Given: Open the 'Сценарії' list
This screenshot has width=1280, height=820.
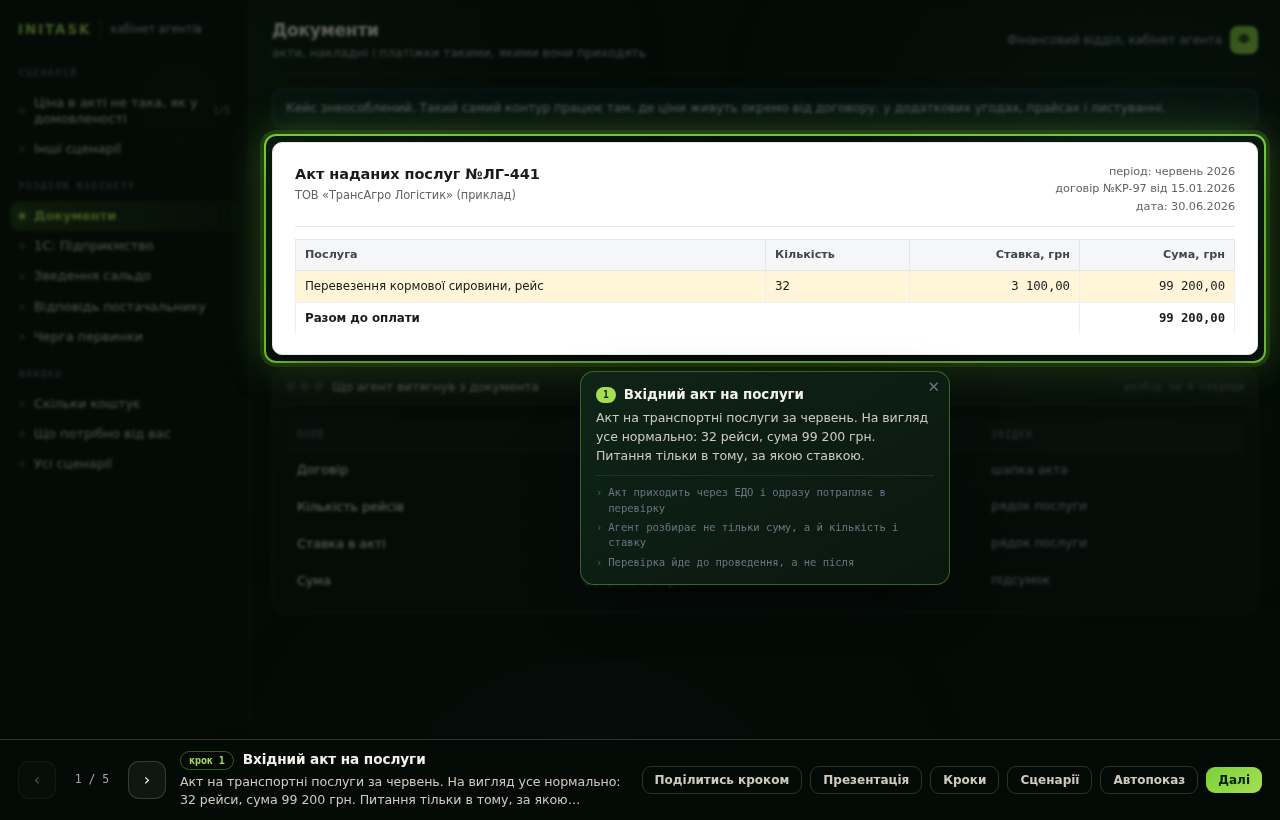Looking at the screenshot, I should (x=1049, y=780).
